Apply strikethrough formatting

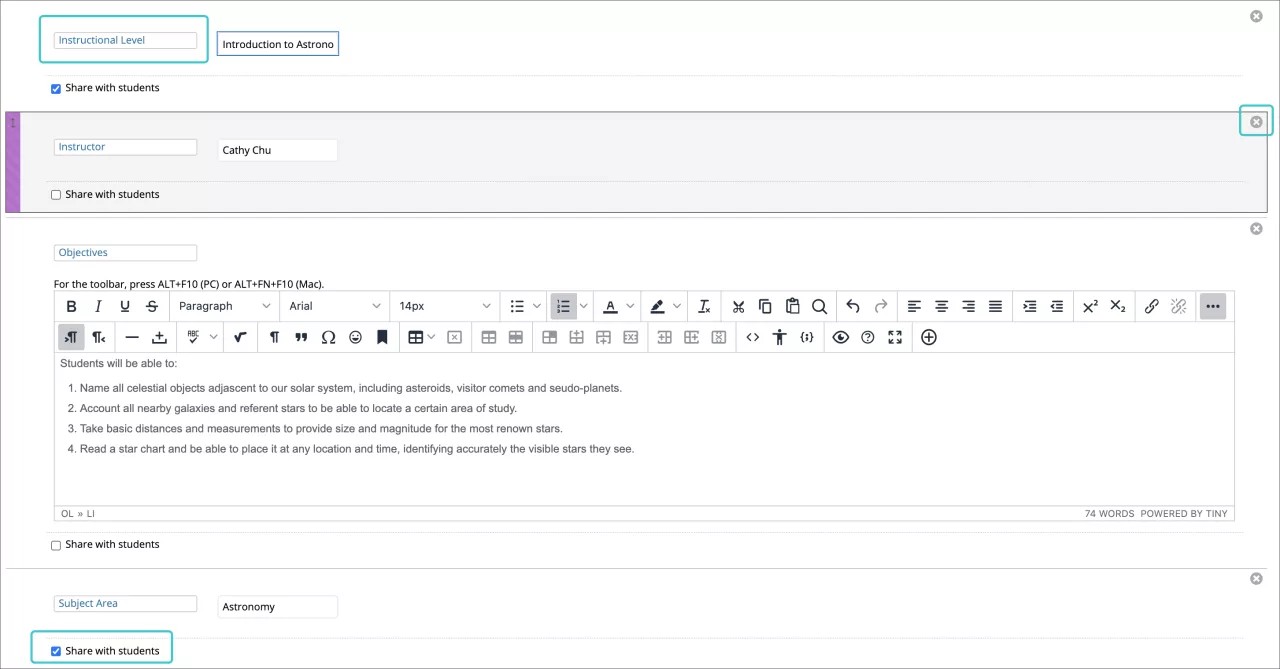coord(151,306)
